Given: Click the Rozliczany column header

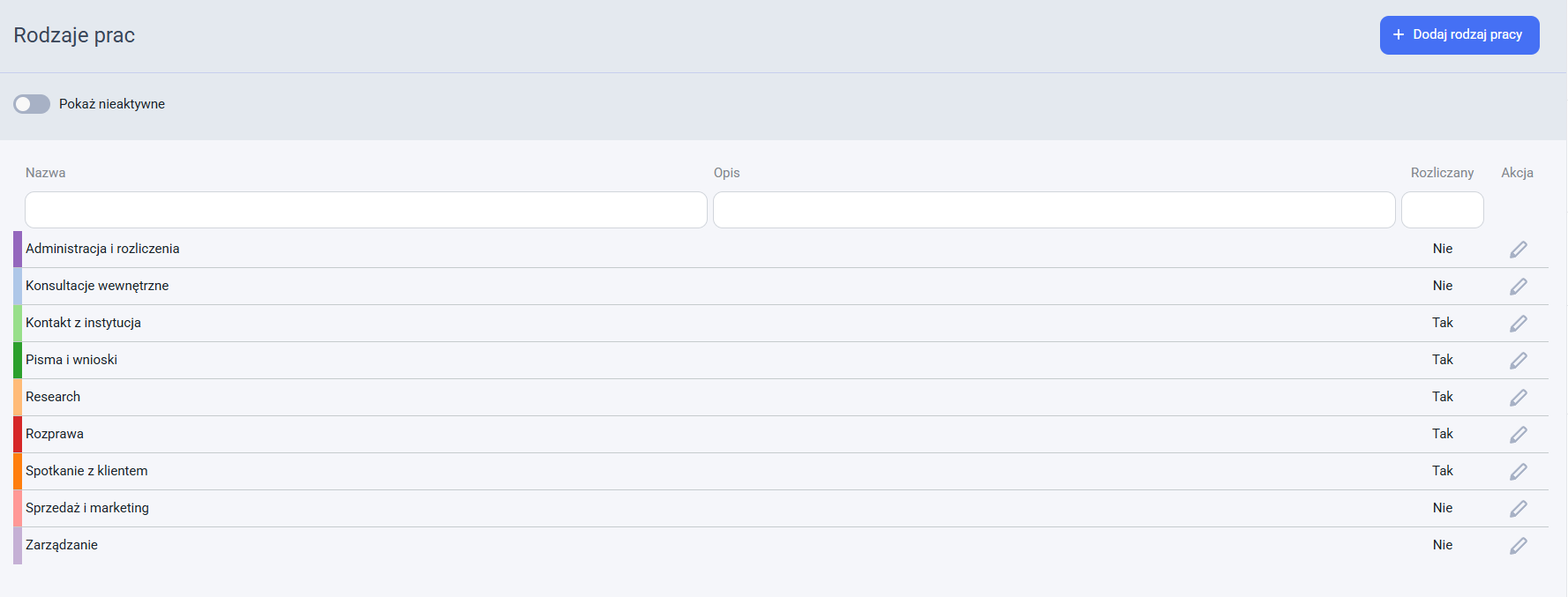Looking at the screenshot, I should [x=1442, y=173].
